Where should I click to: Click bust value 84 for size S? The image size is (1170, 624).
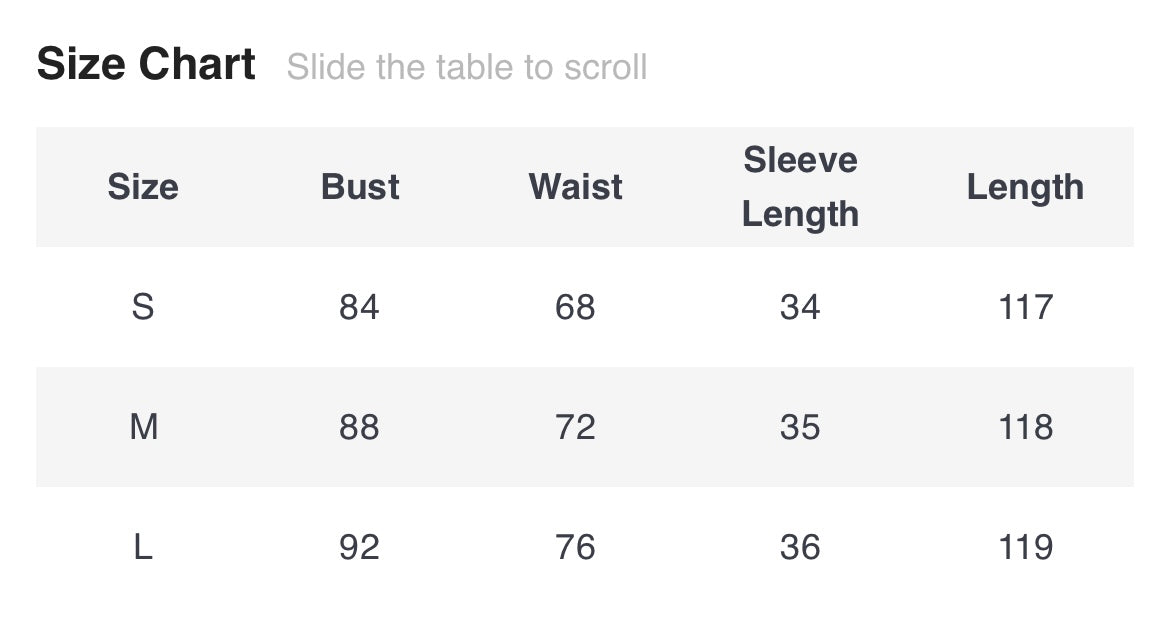coord(359,307)
